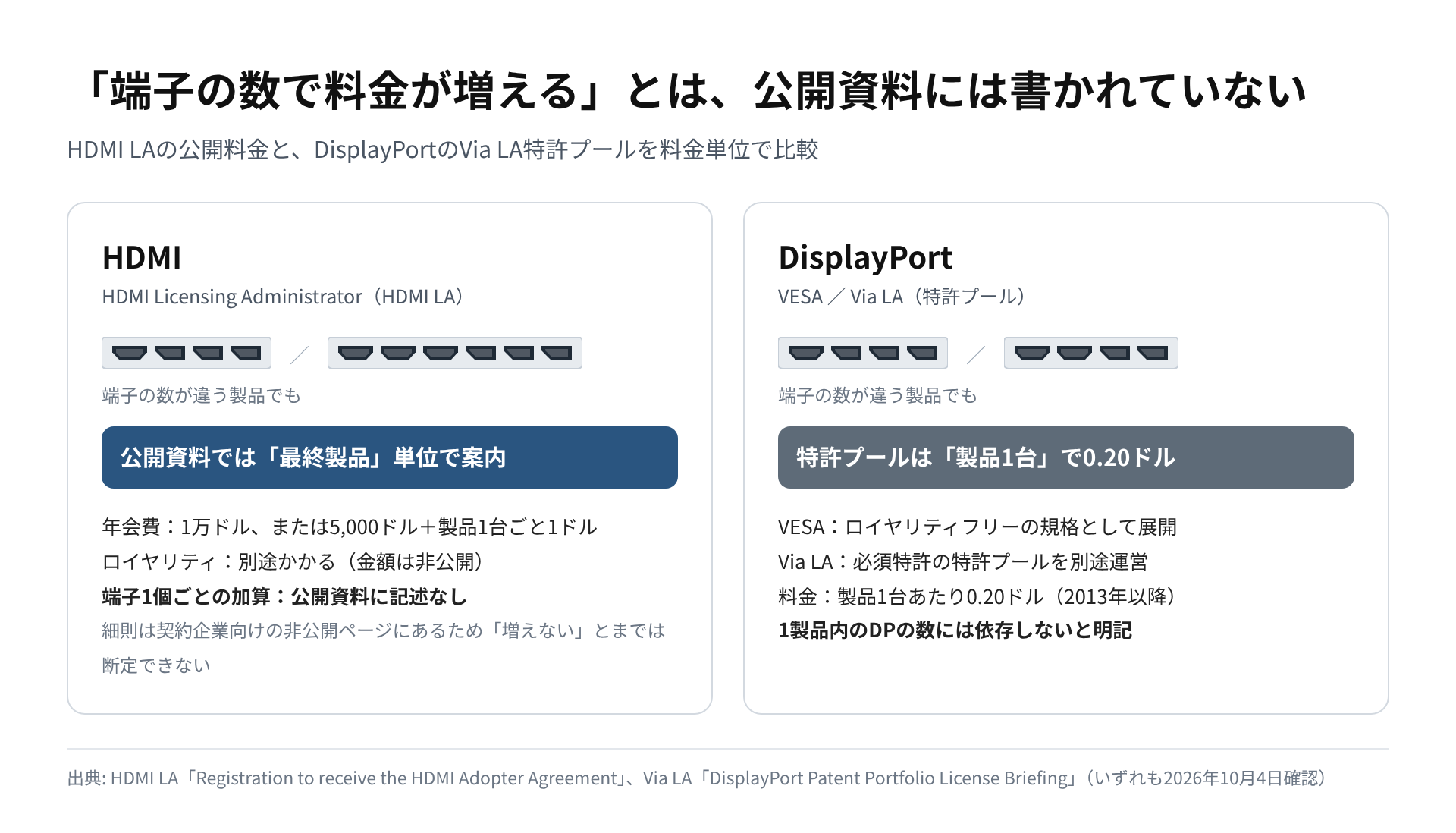
Task: Click the four-port HDMI connector strip
Action: (x=187, y=353)
